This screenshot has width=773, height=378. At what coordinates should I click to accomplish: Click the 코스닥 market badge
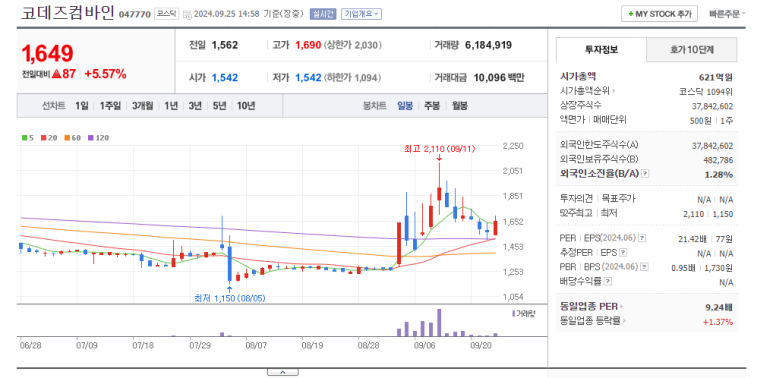(166, 14)
